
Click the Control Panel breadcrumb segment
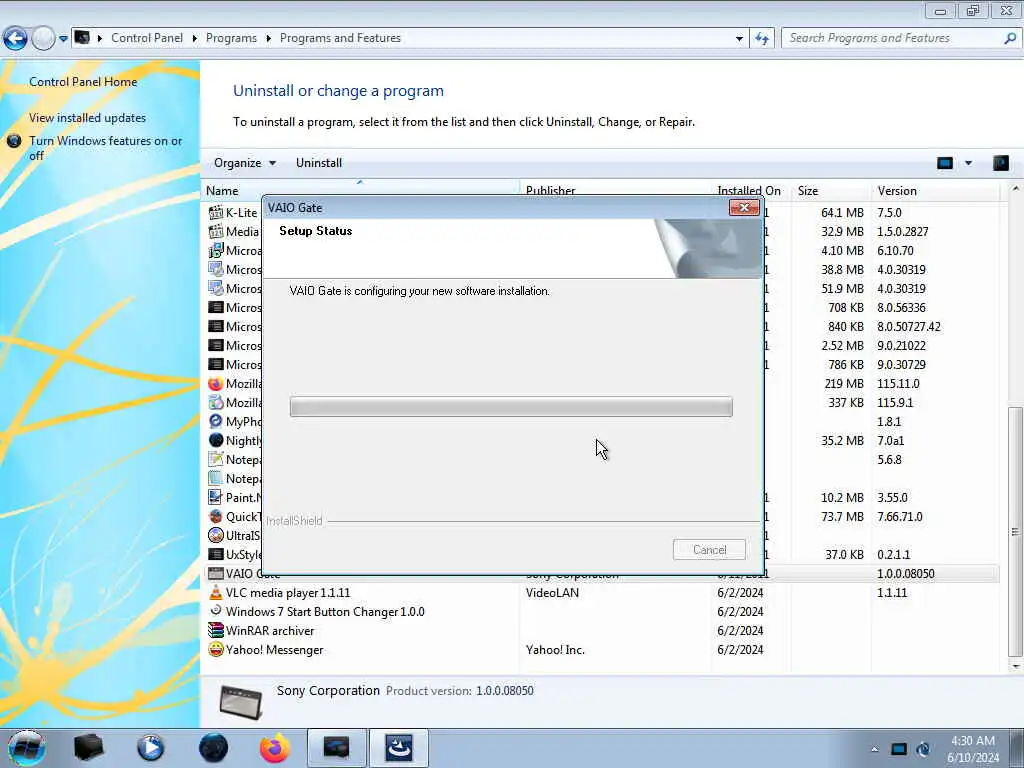[x=147, y=38]
